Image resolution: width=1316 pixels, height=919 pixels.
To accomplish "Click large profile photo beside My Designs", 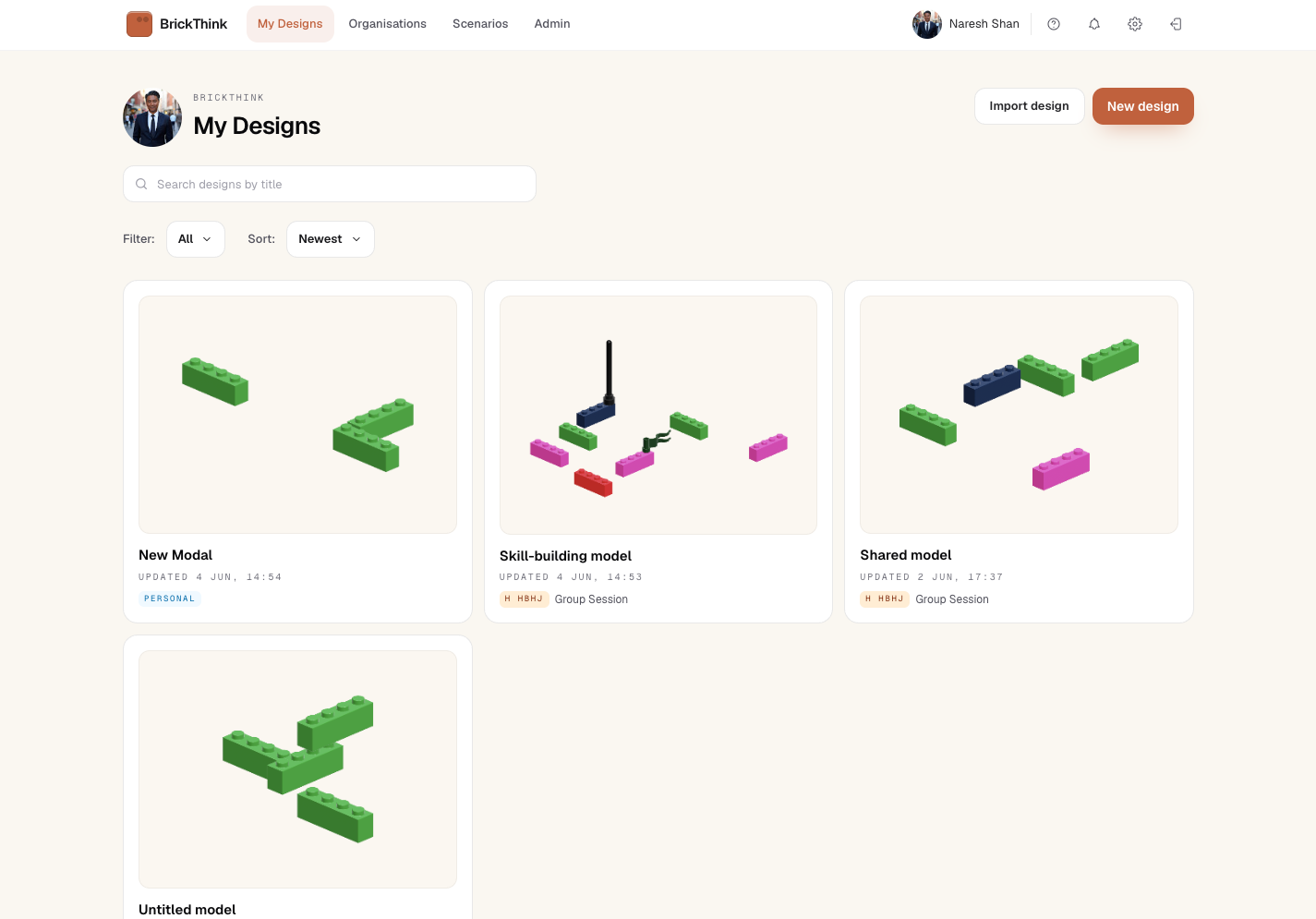I will (x=152, y=117).
